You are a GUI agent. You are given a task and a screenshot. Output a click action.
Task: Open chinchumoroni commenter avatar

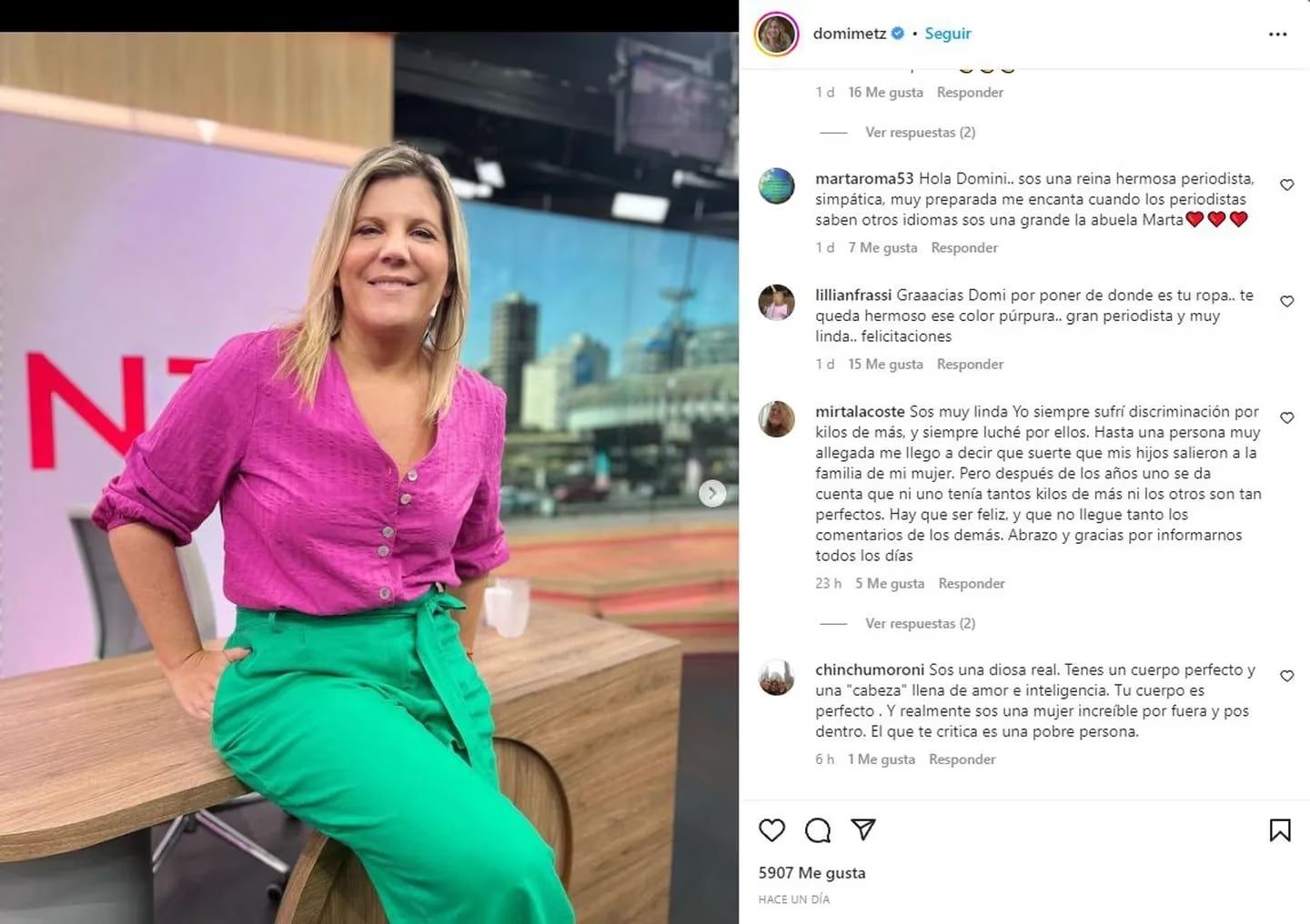pos(777,678)
